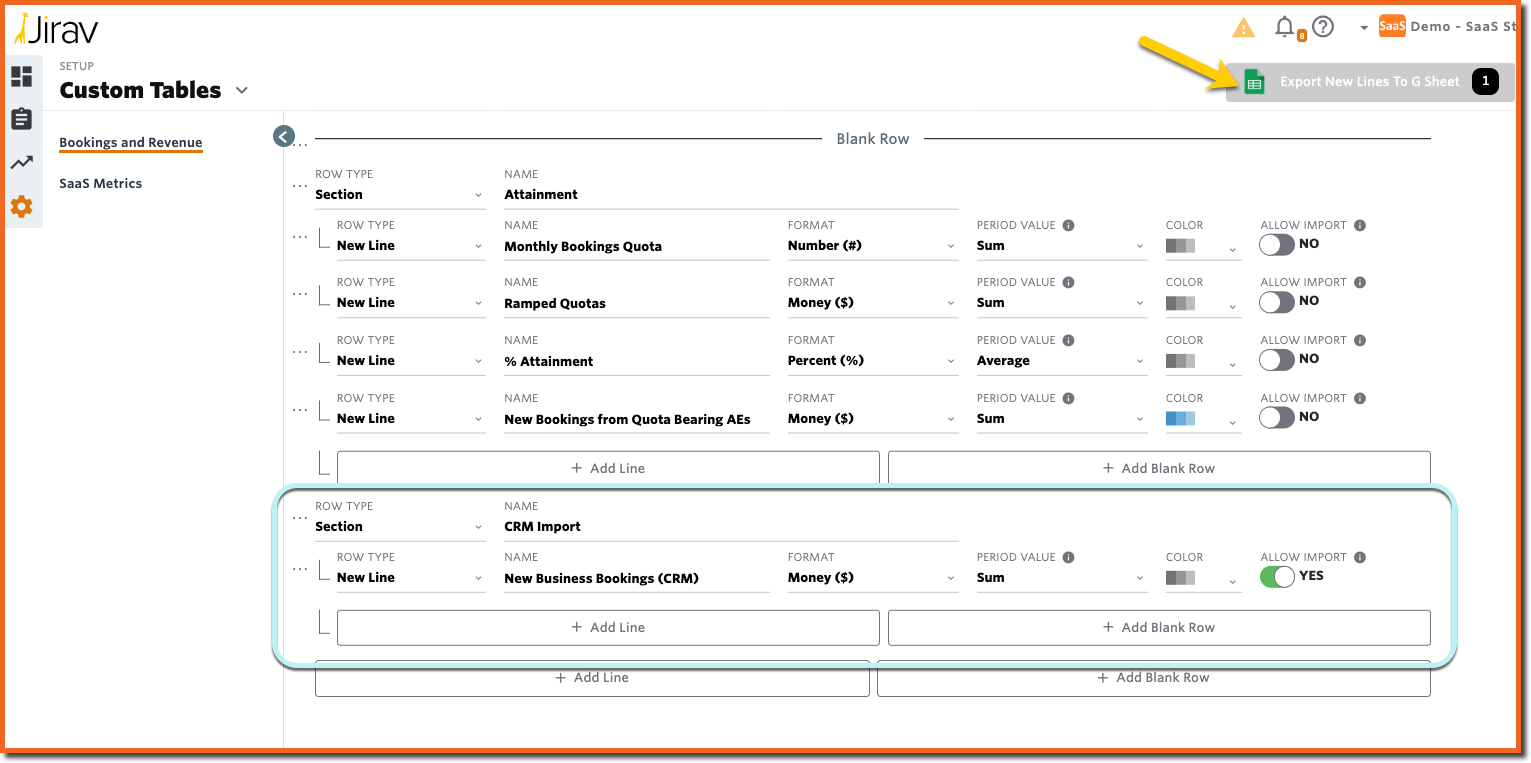Edit the New Business Bookings (CRM) name field

click(637, 578)
